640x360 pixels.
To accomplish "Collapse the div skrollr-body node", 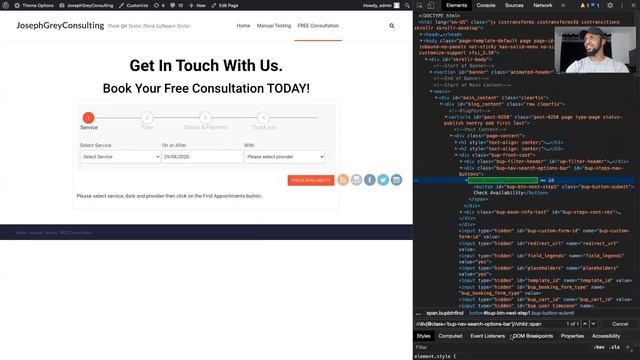I will [x=426, y=59].
